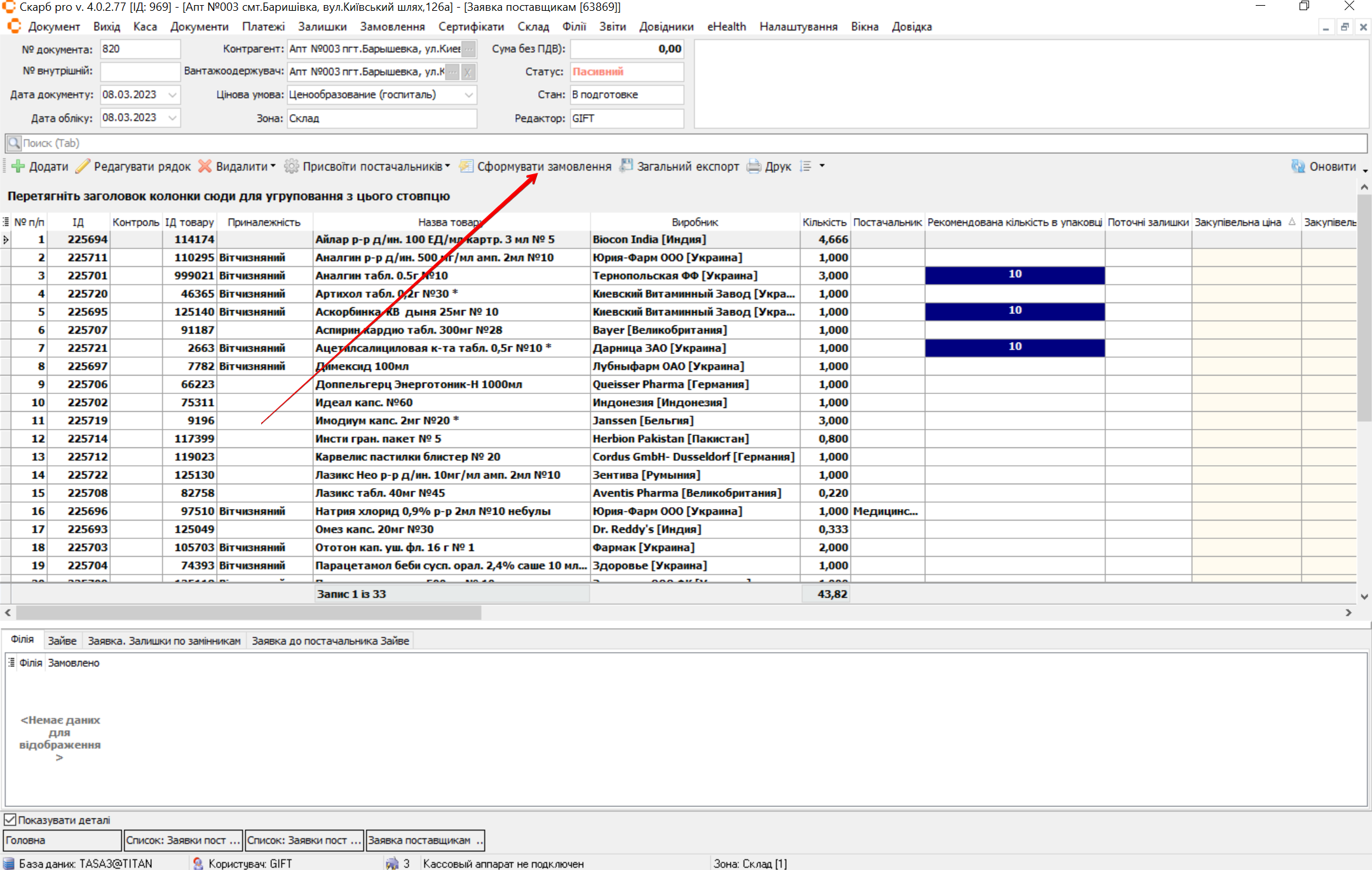Toggle the Показувати деталі checkbox
This screenshot has width=1372, height=870.
click(x=10, y=820)
